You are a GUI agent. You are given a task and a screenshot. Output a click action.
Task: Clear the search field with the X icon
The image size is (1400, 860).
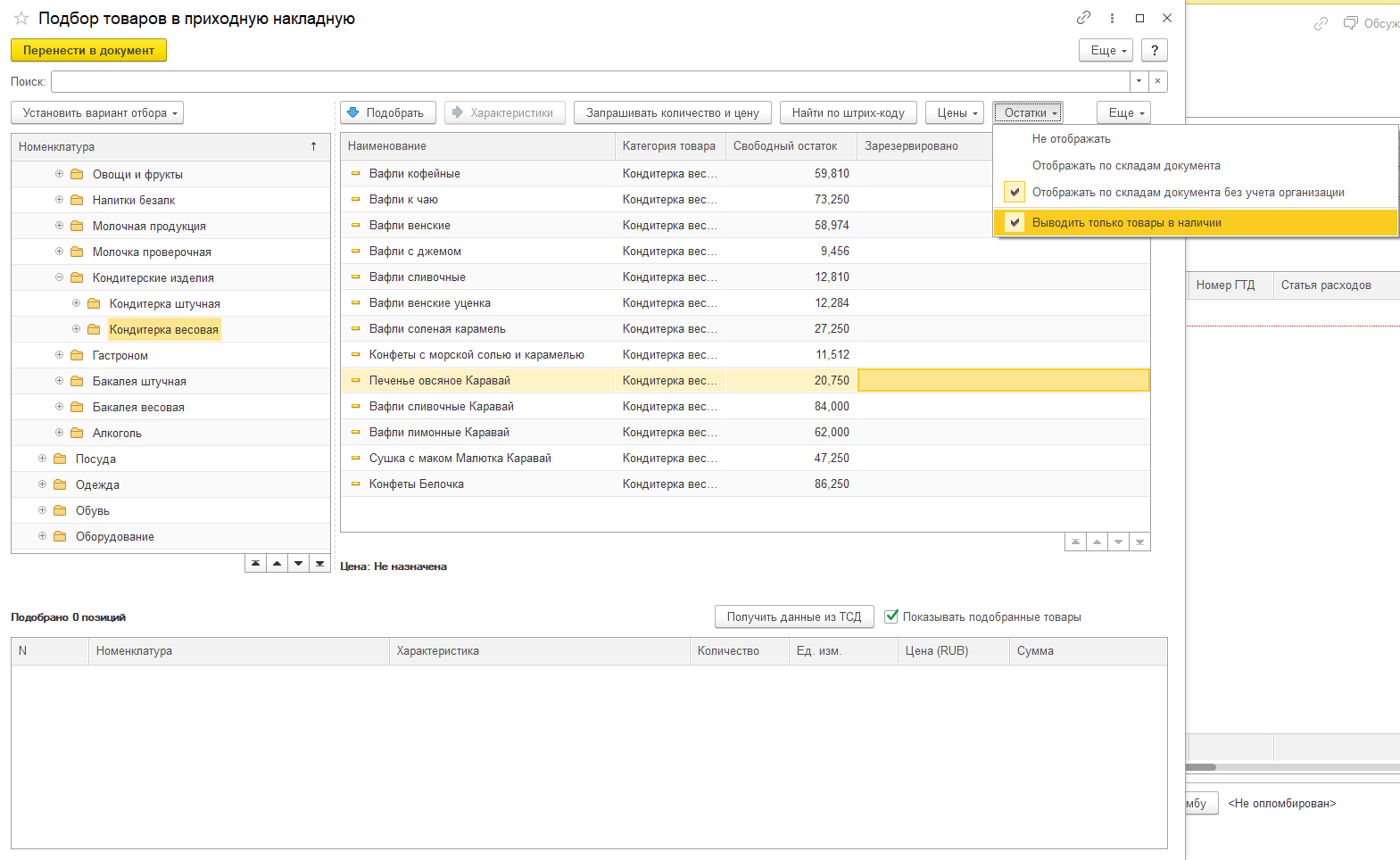[x=1157, y=81]
